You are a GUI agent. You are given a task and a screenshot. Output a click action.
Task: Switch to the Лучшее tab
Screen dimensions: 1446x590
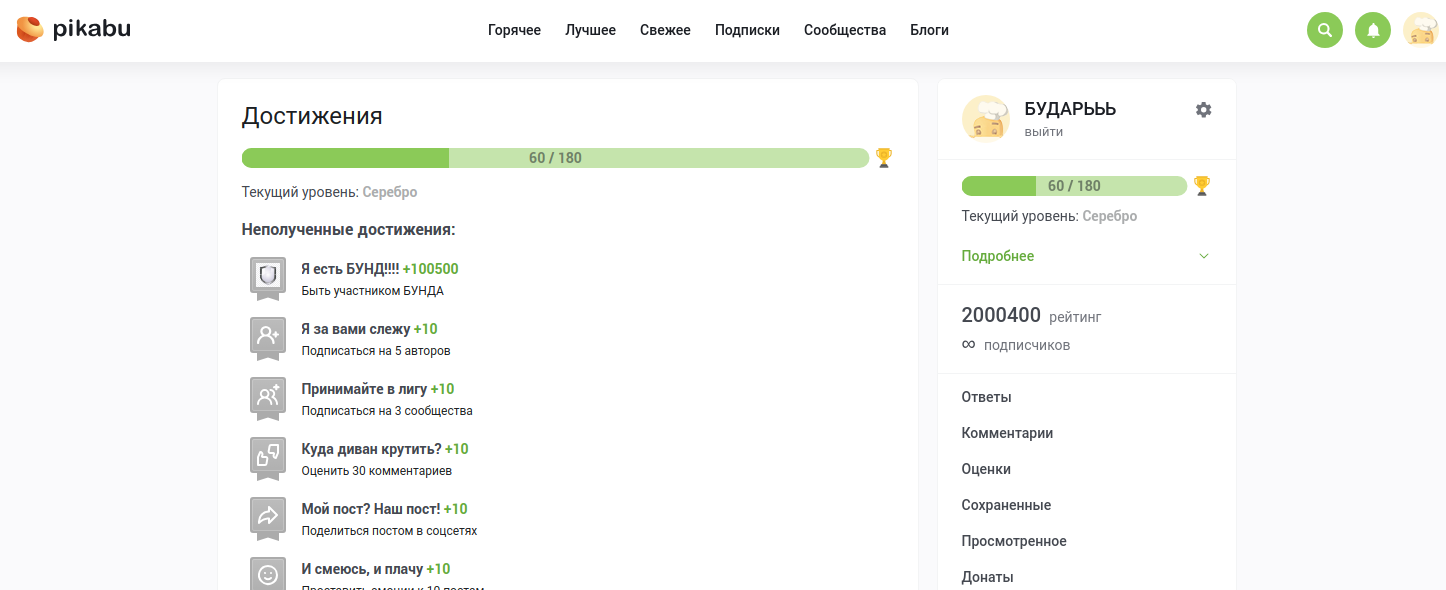click(x=590, y=30)
